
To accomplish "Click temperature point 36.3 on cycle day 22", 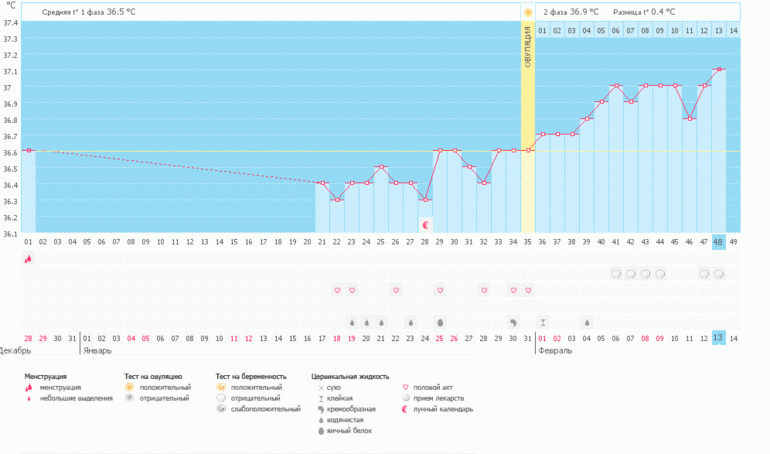I will (337, 200).
